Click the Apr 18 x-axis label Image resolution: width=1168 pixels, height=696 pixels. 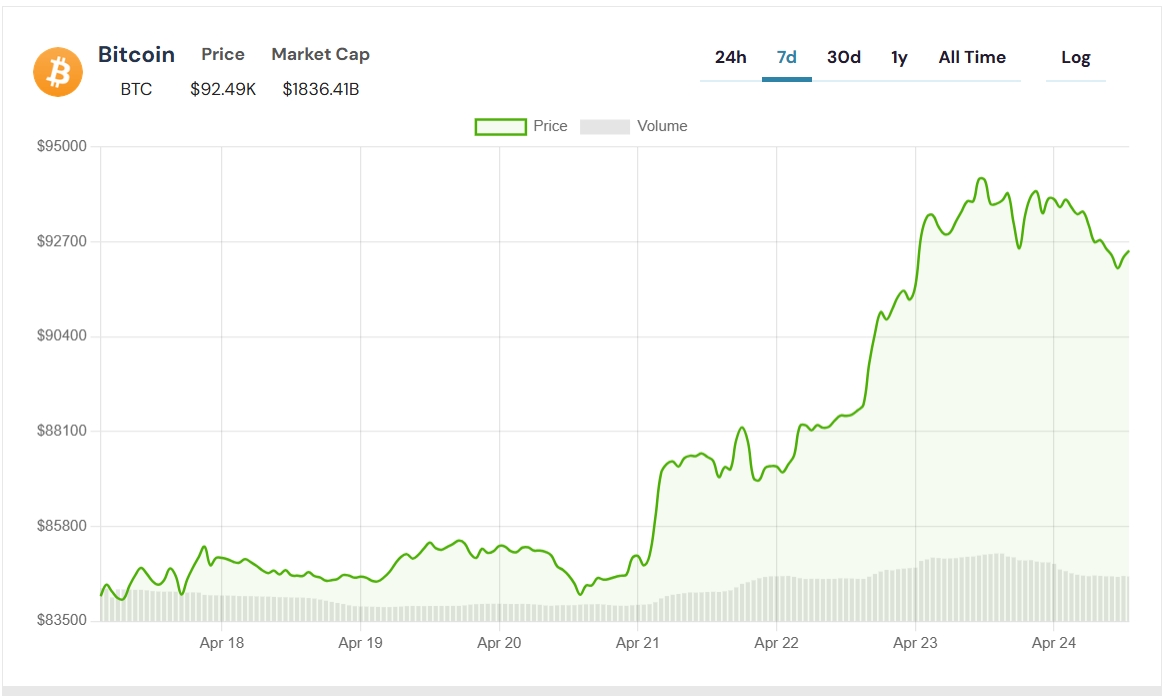[221, 643]
